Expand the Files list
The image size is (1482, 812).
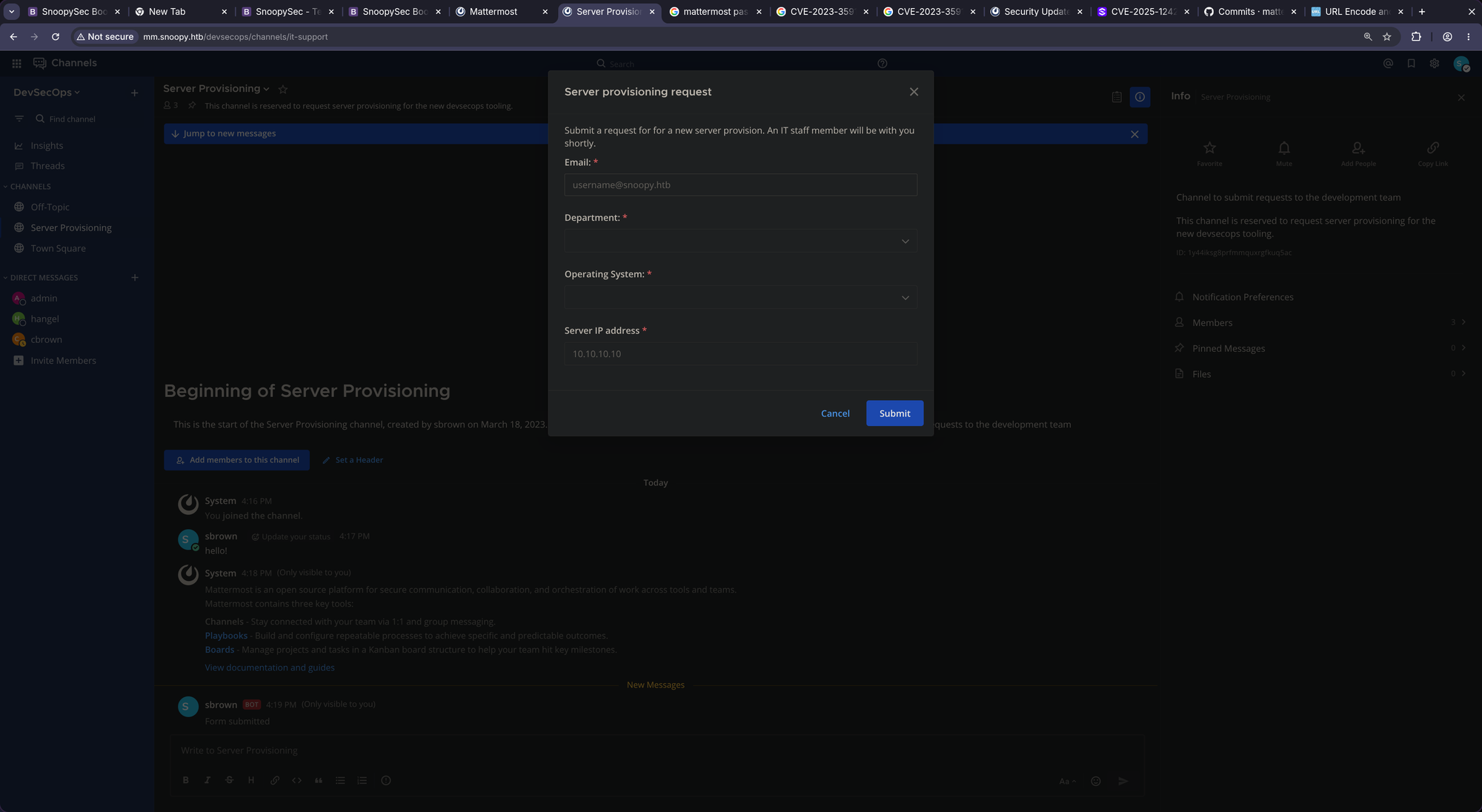pyautogui.click(x=1320, y=375)
